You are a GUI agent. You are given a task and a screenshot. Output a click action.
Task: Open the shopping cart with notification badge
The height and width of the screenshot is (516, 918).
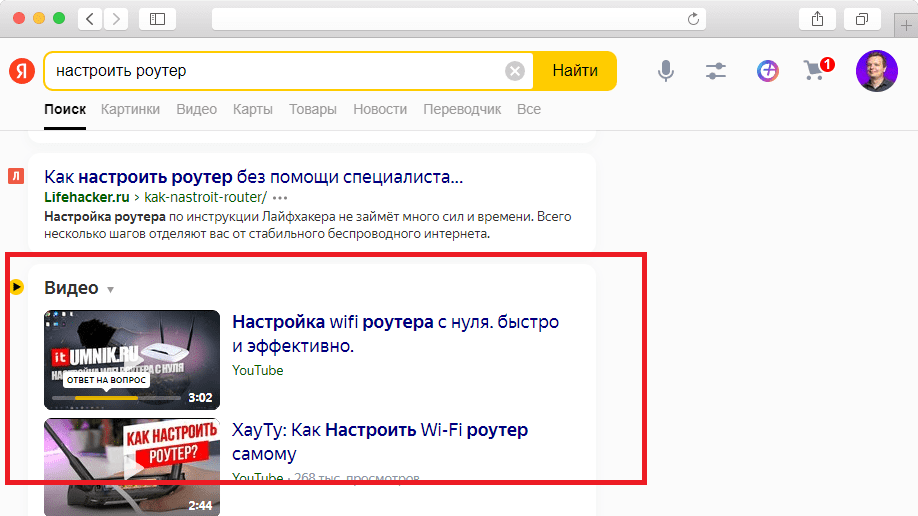(x=818, y=70)
